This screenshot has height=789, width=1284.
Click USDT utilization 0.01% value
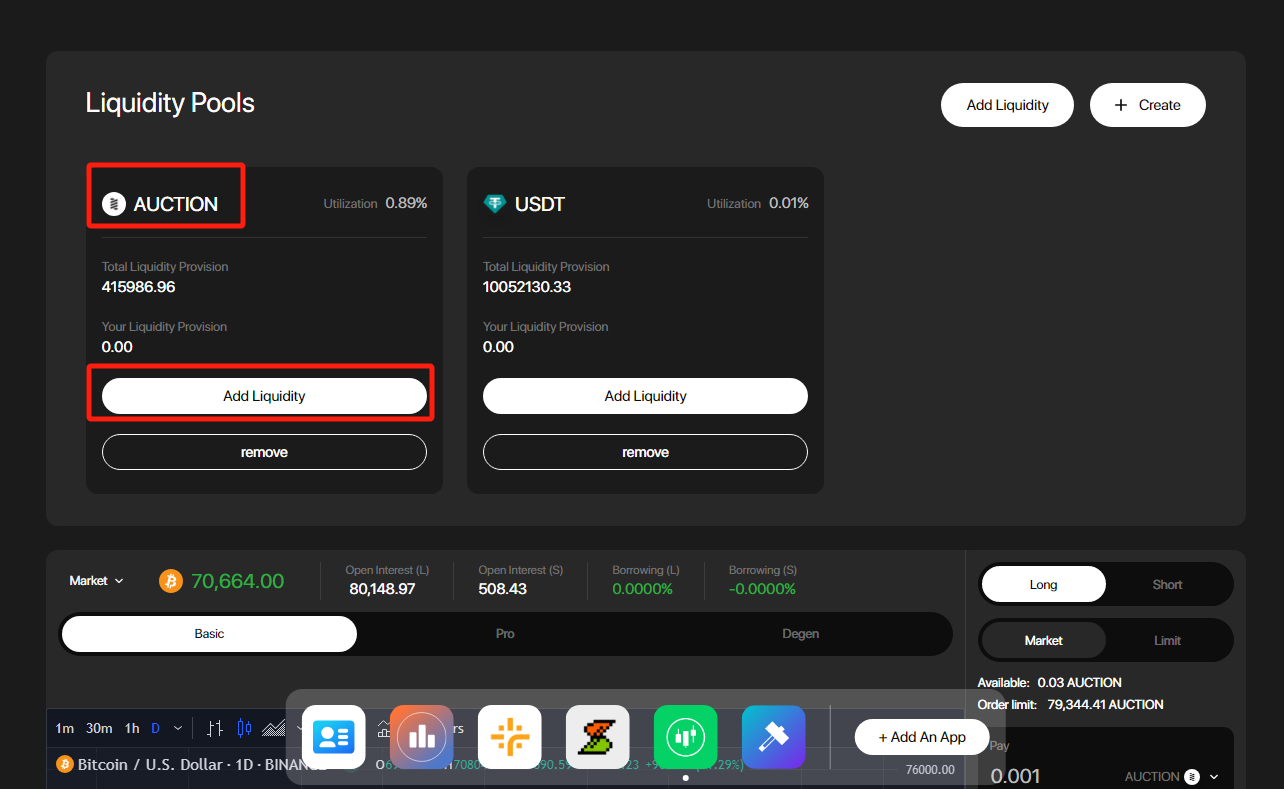click(x=788, y=203)
